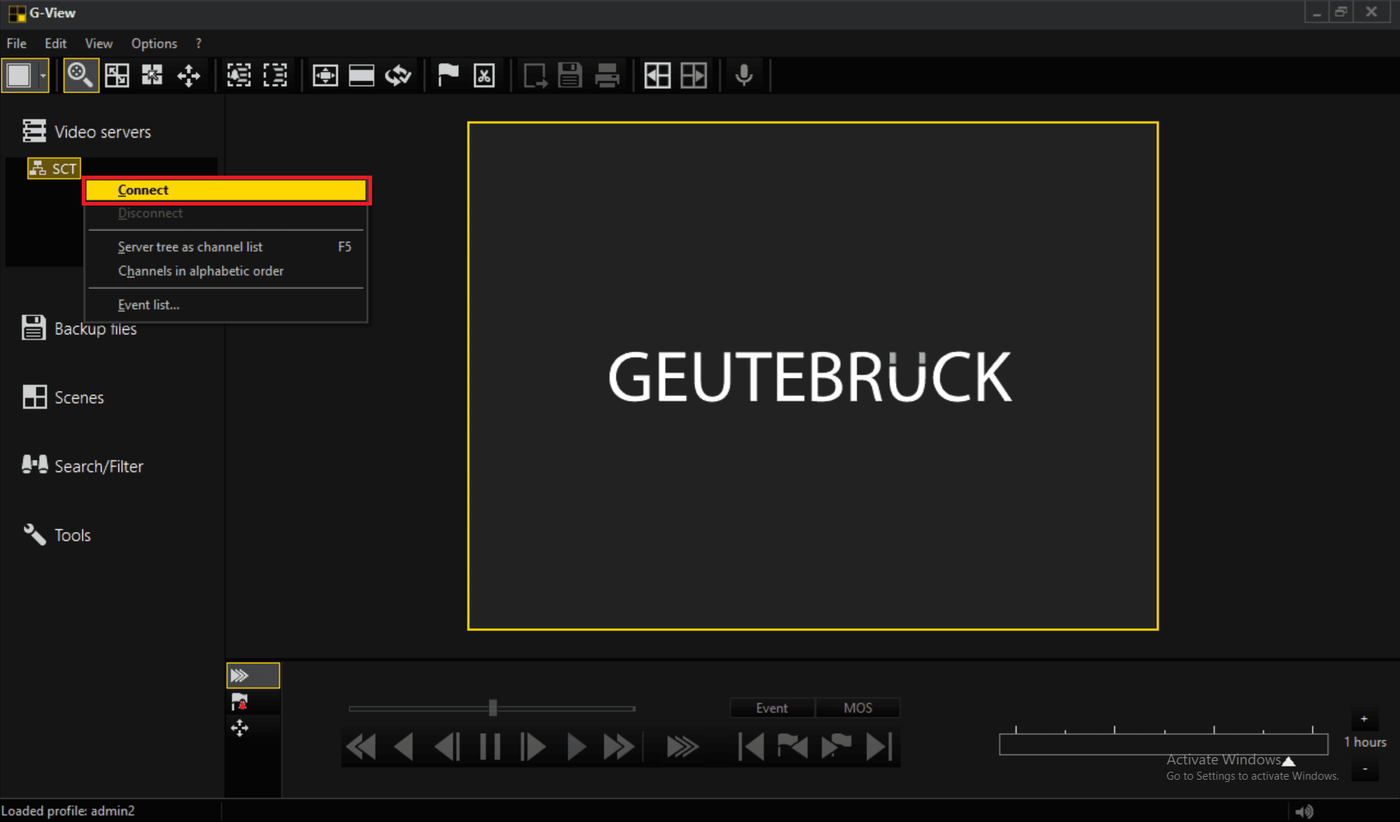
Task: Click the printer icon in toolbar
Action: click(x=607, y=75)
